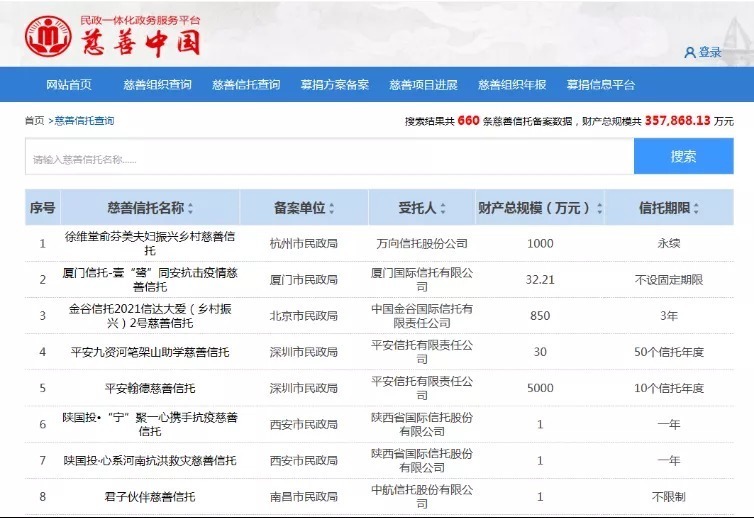Open 金谷信托2021信达大爱 2号慈善信托 entry
The height and width of the screenshot is (518, 754).
150,316
